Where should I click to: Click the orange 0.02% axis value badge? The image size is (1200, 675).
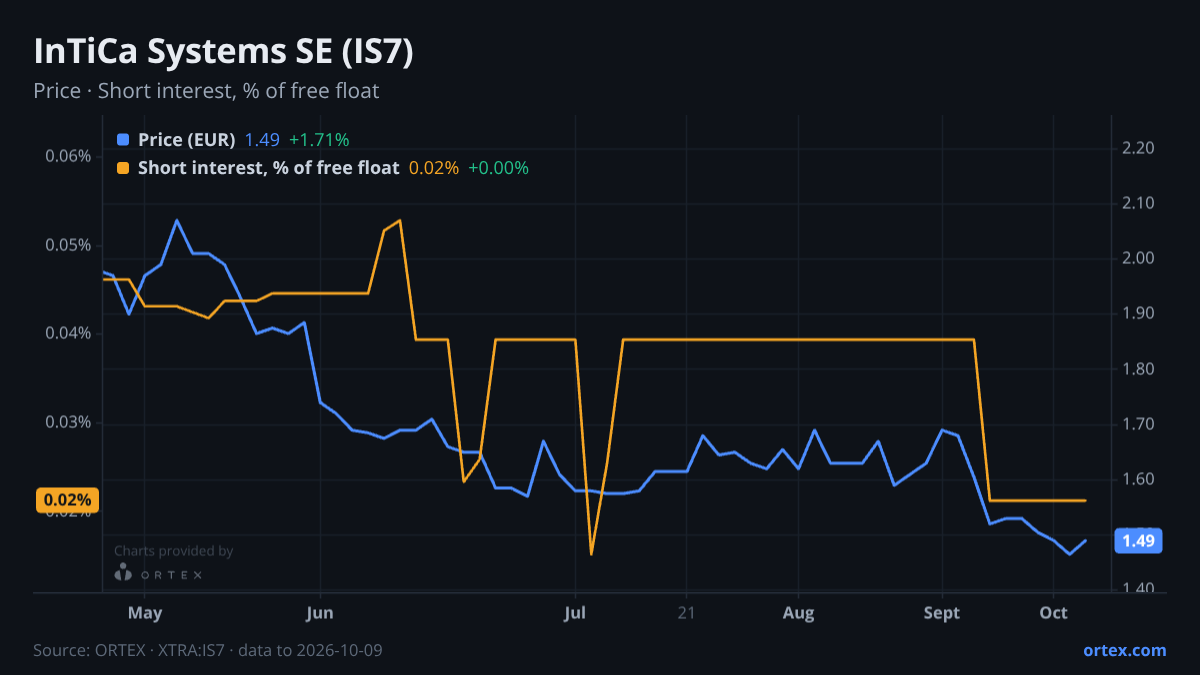[67, 500]
